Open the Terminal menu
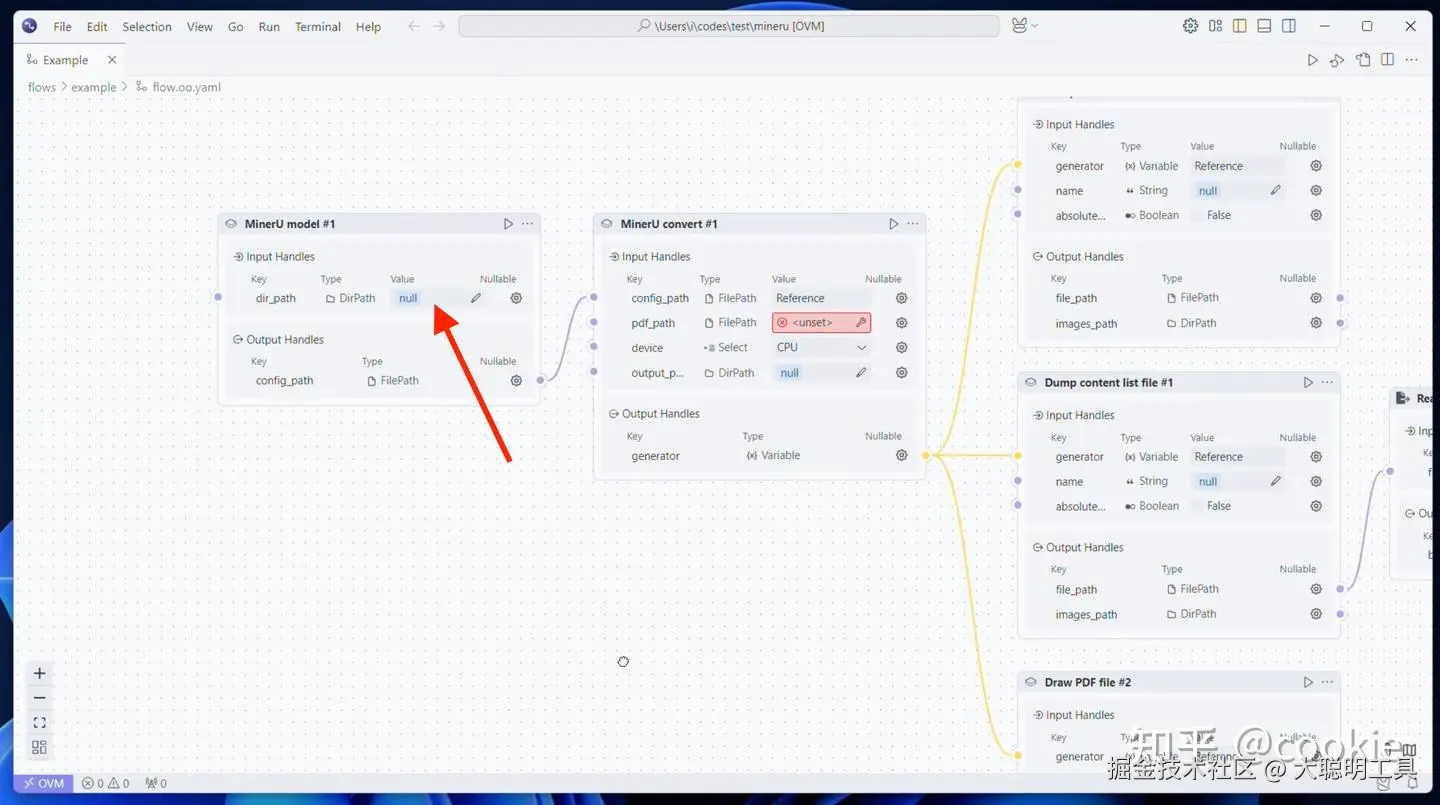This screenshot has height=805, width=1440. 318,27
